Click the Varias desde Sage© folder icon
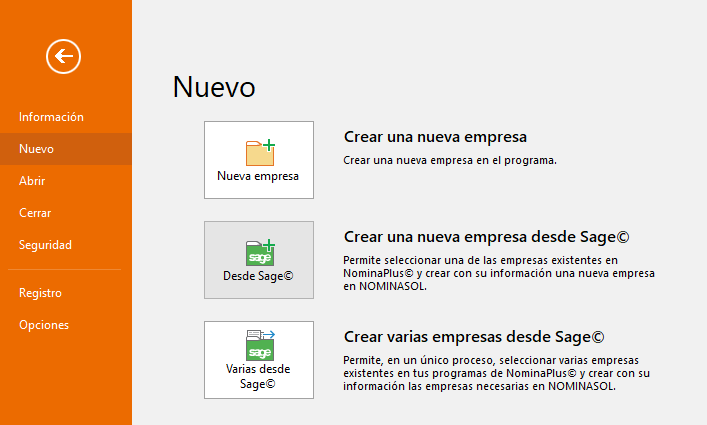This screenshot has height=425, width=707. (x=260, y=345)
